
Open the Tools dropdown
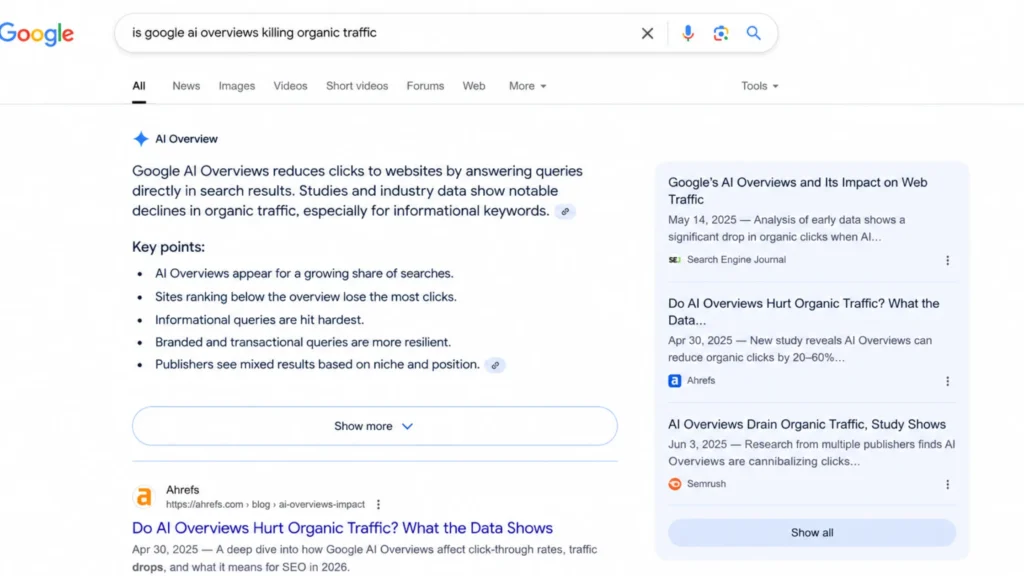760,86
